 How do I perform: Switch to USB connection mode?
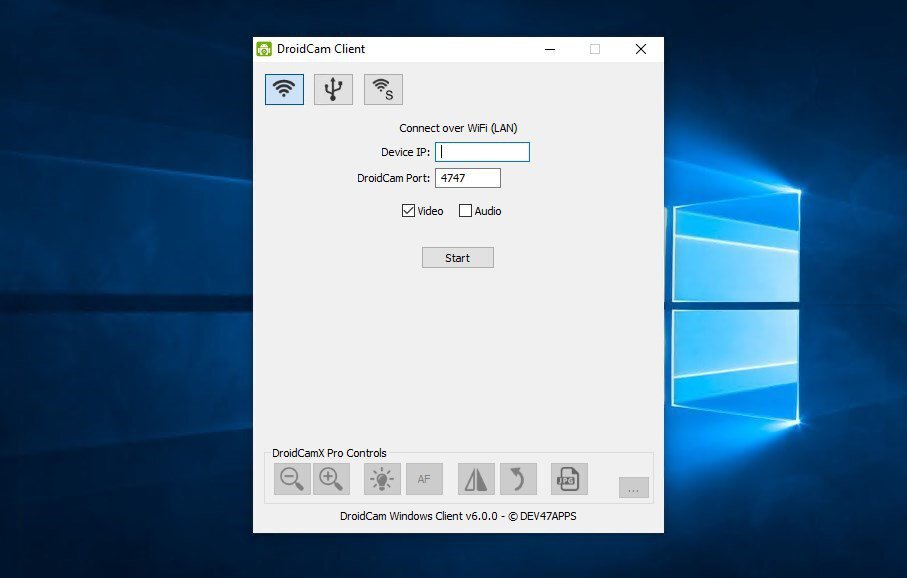pos(333,89)
